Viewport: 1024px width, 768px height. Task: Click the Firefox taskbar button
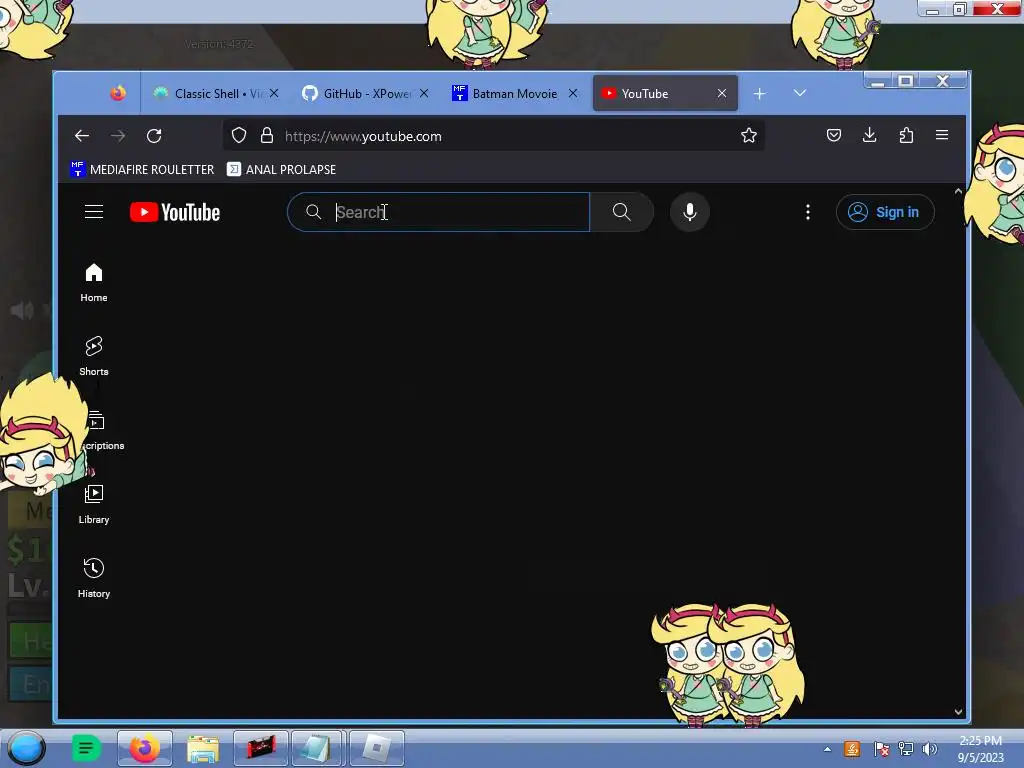[x=144, y=748]
